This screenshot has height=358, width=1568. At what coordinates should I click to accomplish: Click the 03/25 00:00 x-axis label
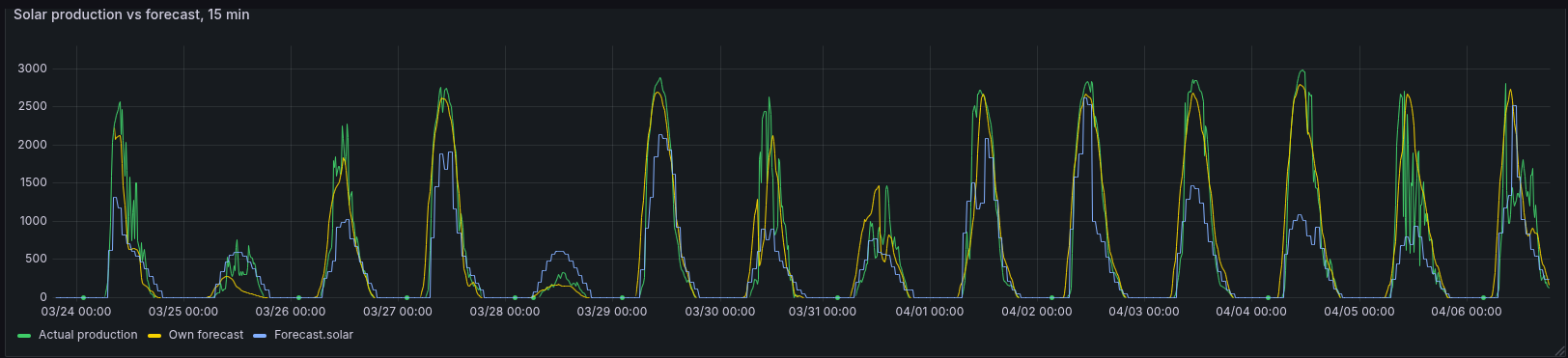[183, 312]
